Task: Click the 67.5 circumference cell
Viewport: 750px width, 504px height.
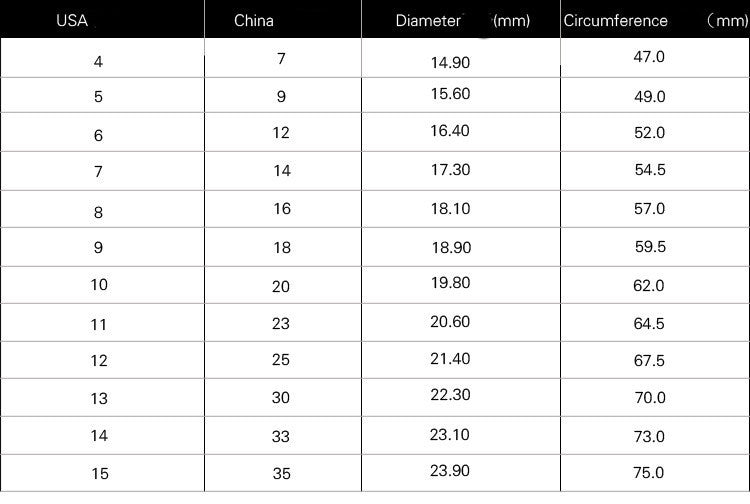Action: [x=649, y=361]
